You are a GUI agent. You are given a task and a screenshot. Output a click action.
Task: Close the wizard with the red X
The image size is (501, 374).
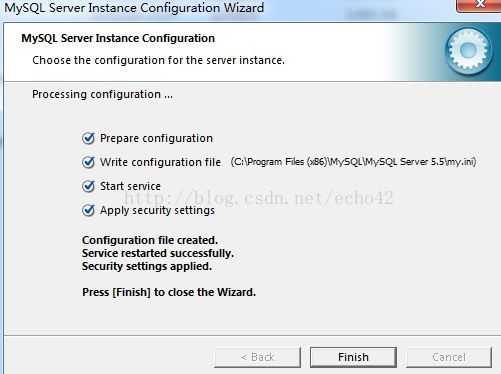click(x=479, y=5)
